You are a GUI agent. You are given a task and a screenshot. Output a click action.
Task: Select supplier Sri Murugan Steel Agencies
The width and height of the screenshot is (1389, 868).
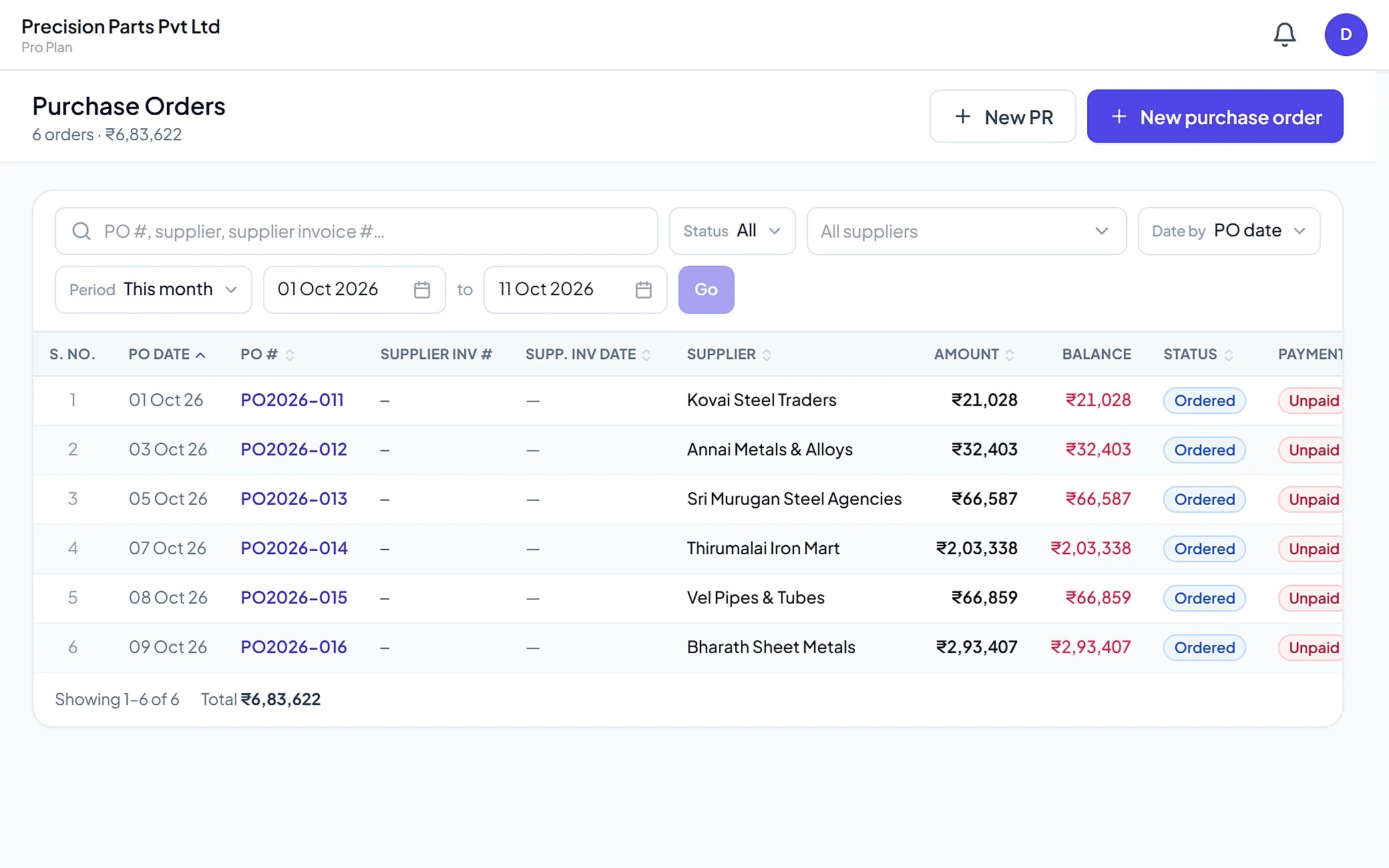794,499
